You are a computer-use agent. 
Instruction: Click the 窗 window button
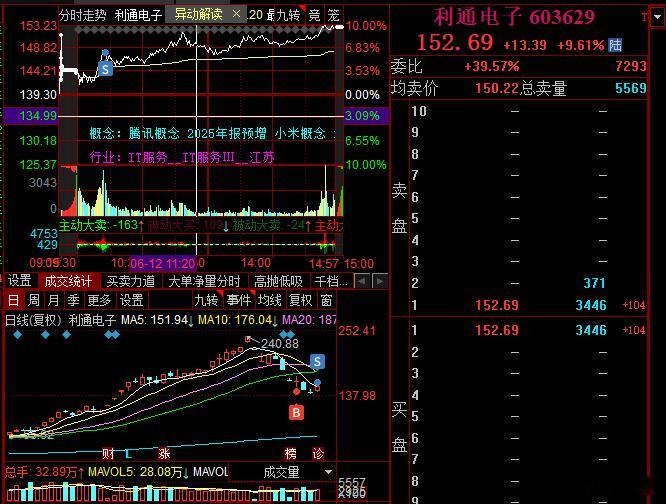click(326, 300)
